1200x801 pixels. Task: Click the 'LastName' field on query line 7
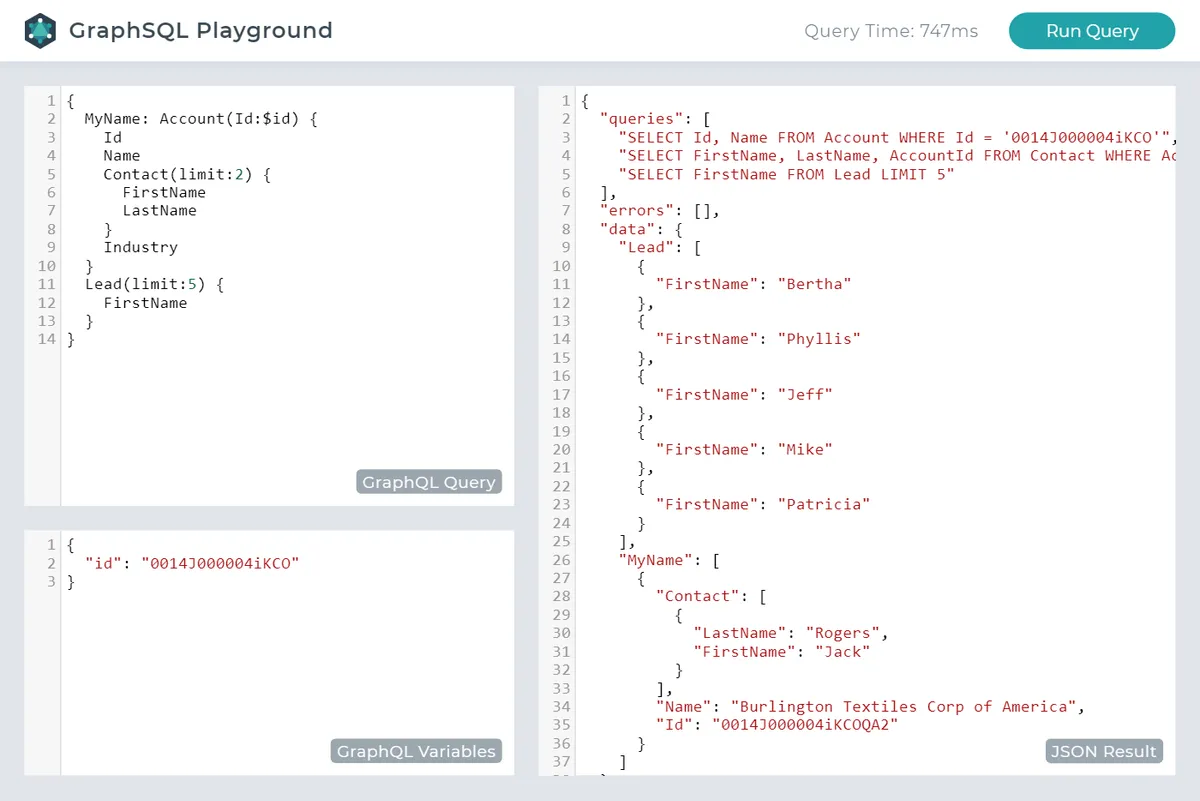[x=160, y=211]
